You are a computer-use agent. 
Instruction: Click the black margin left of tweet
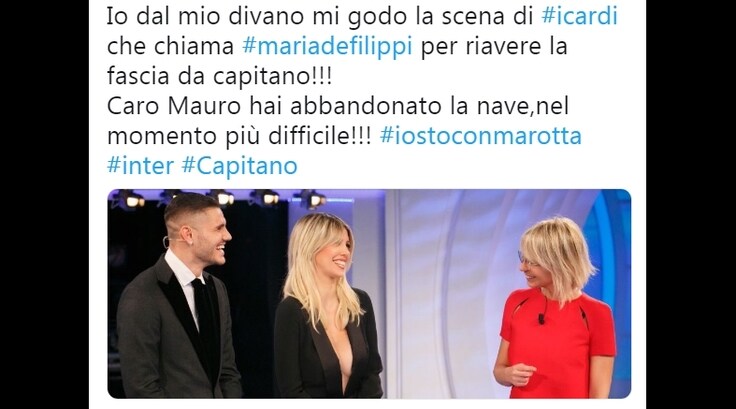click(45, 204)
